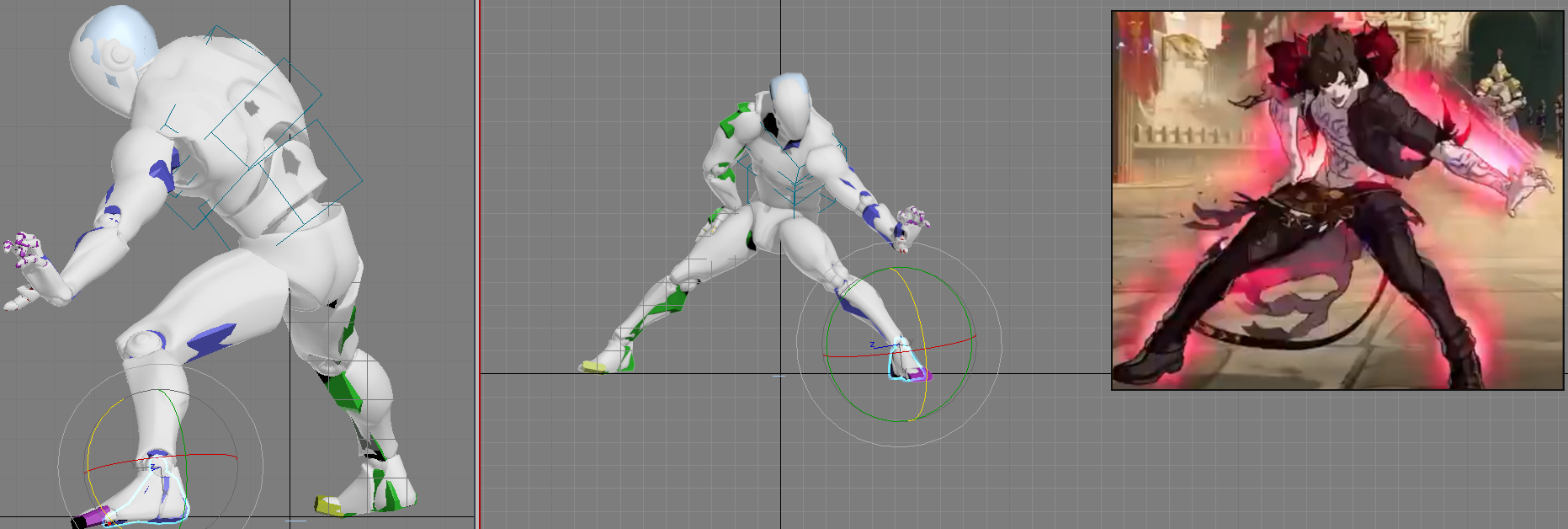Click the outer gray gizmo ring in left viewport

point(160,364)
